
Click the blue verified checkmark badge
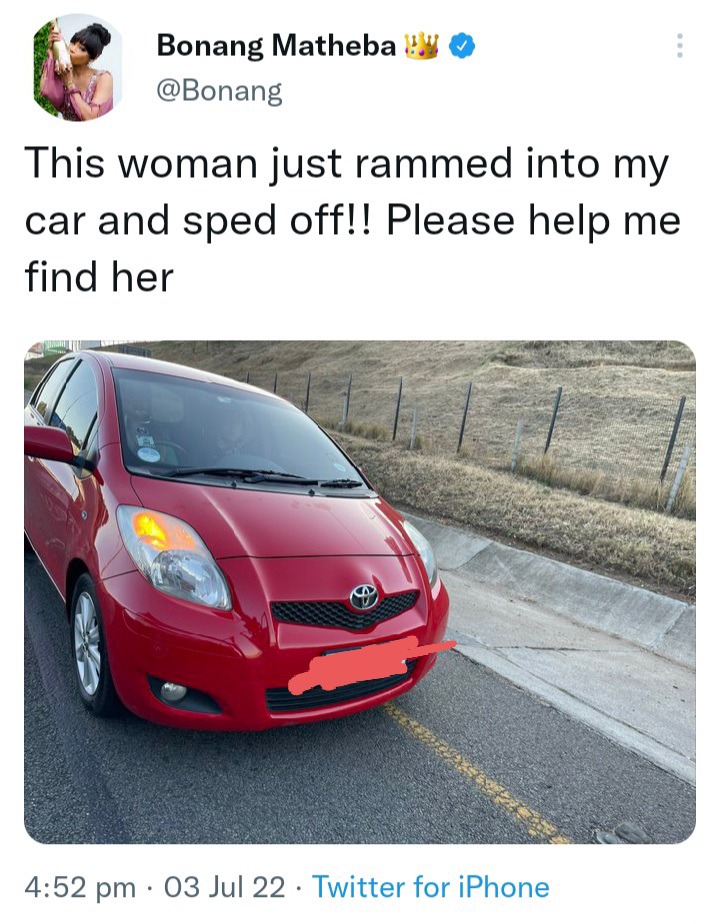pos(462,47)
